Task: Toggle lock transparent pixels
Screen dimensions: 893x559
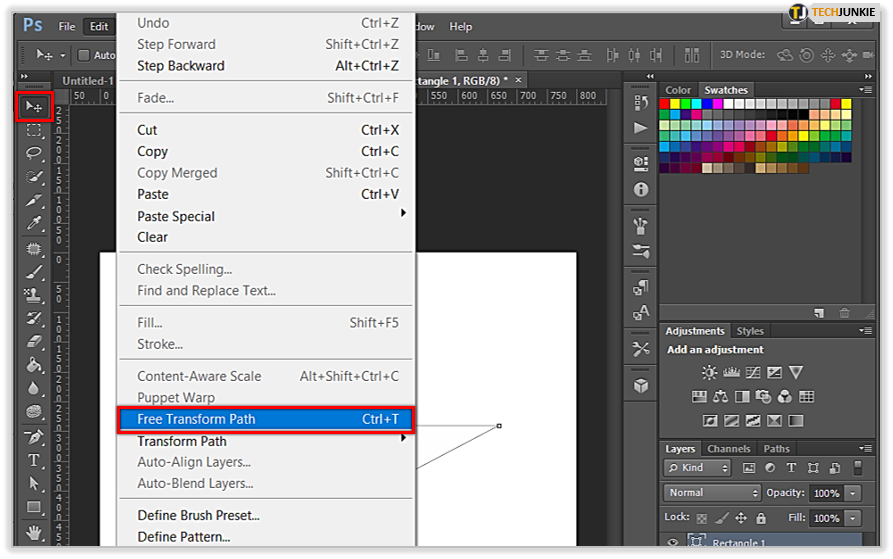Action: pyautogui.click(x=702, y=518)
